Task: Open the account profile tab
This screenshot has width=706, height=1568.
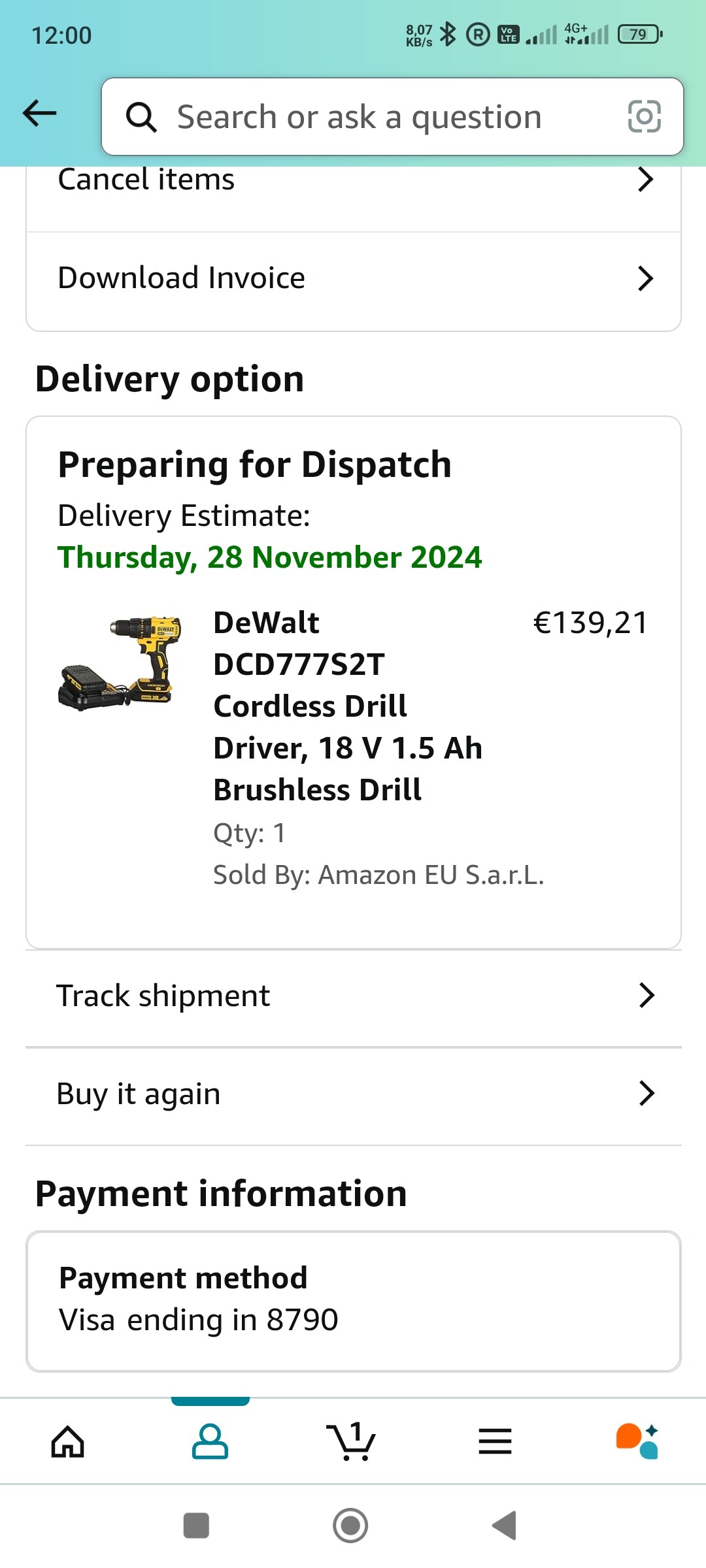Action: (x=210, y=1441)
